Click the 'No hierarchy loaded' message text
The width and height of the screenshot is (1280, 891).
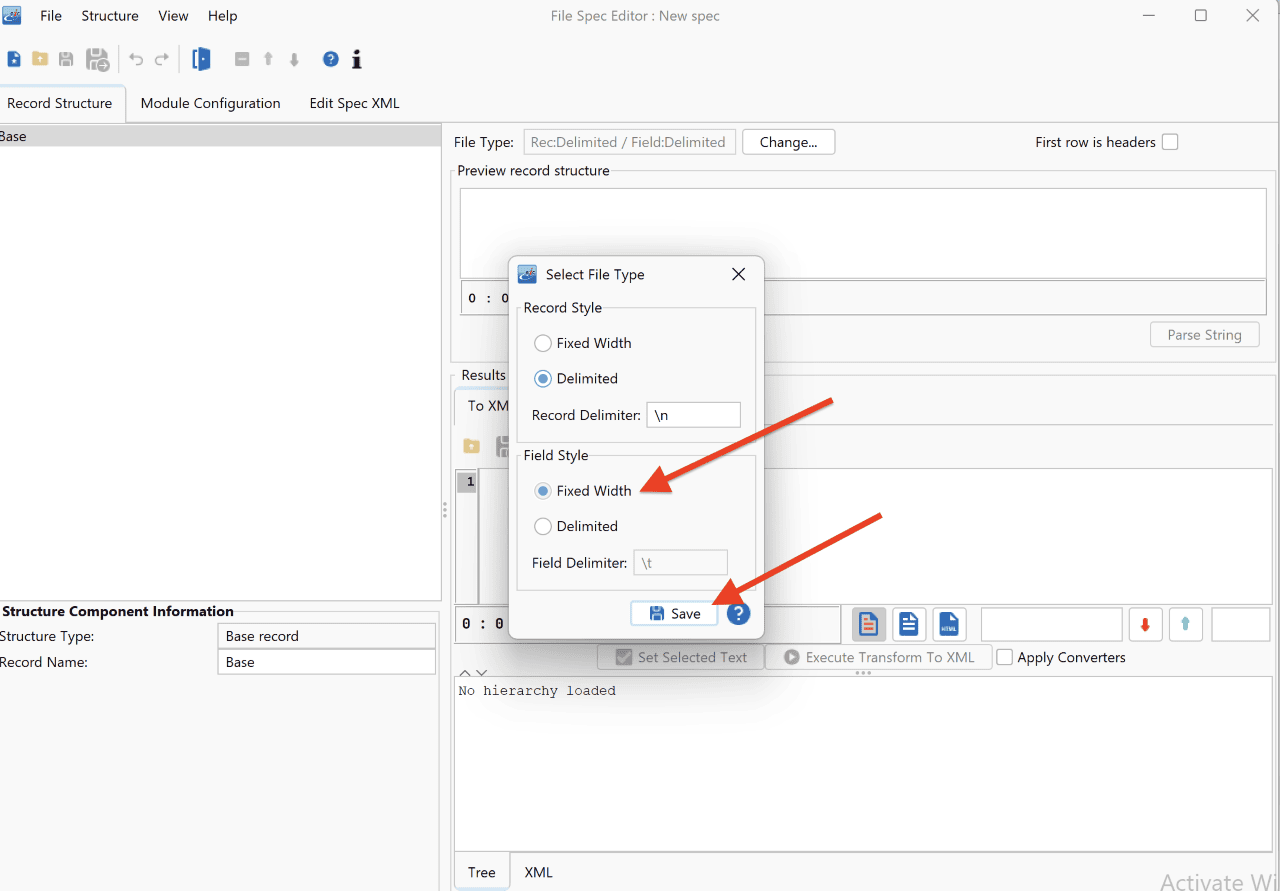click(x=537, y=691)
